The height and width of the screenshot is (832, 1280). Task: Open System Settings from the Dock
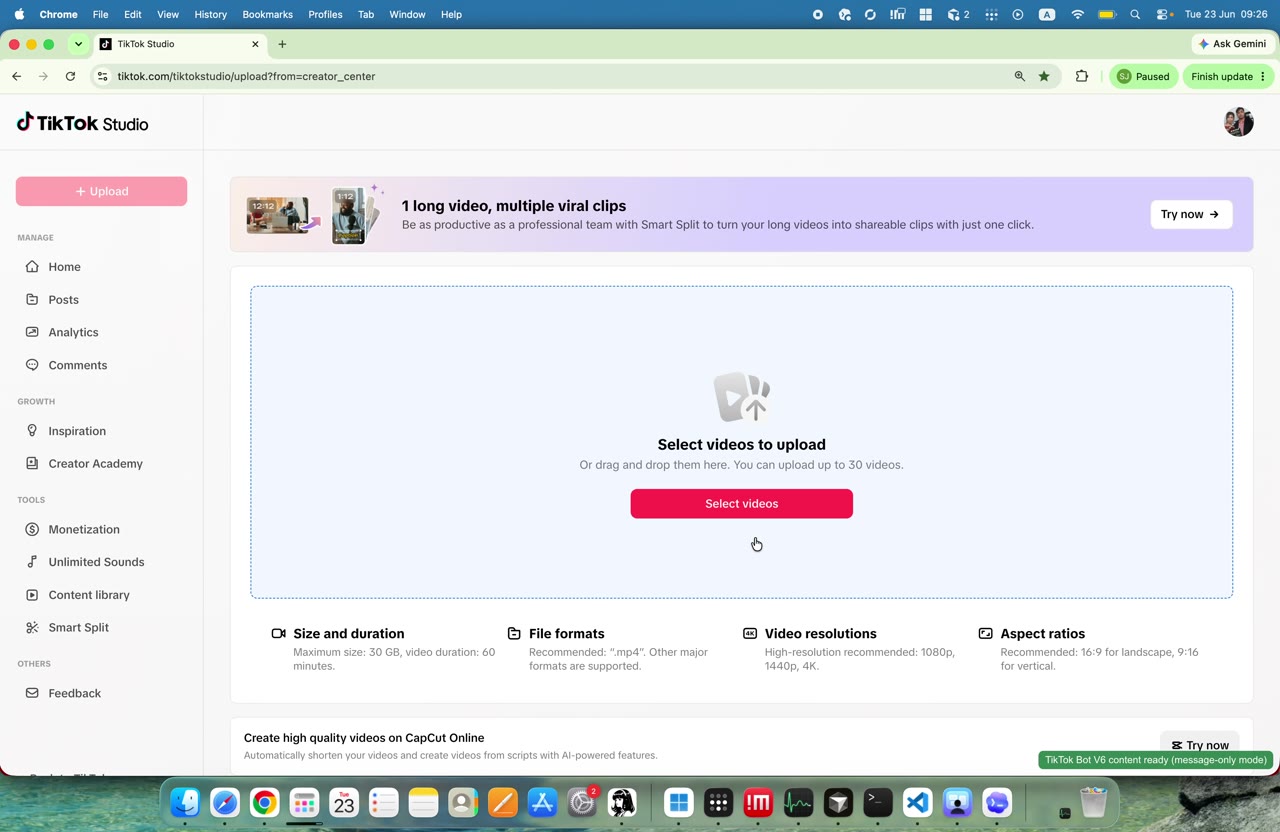pos(582,802)
